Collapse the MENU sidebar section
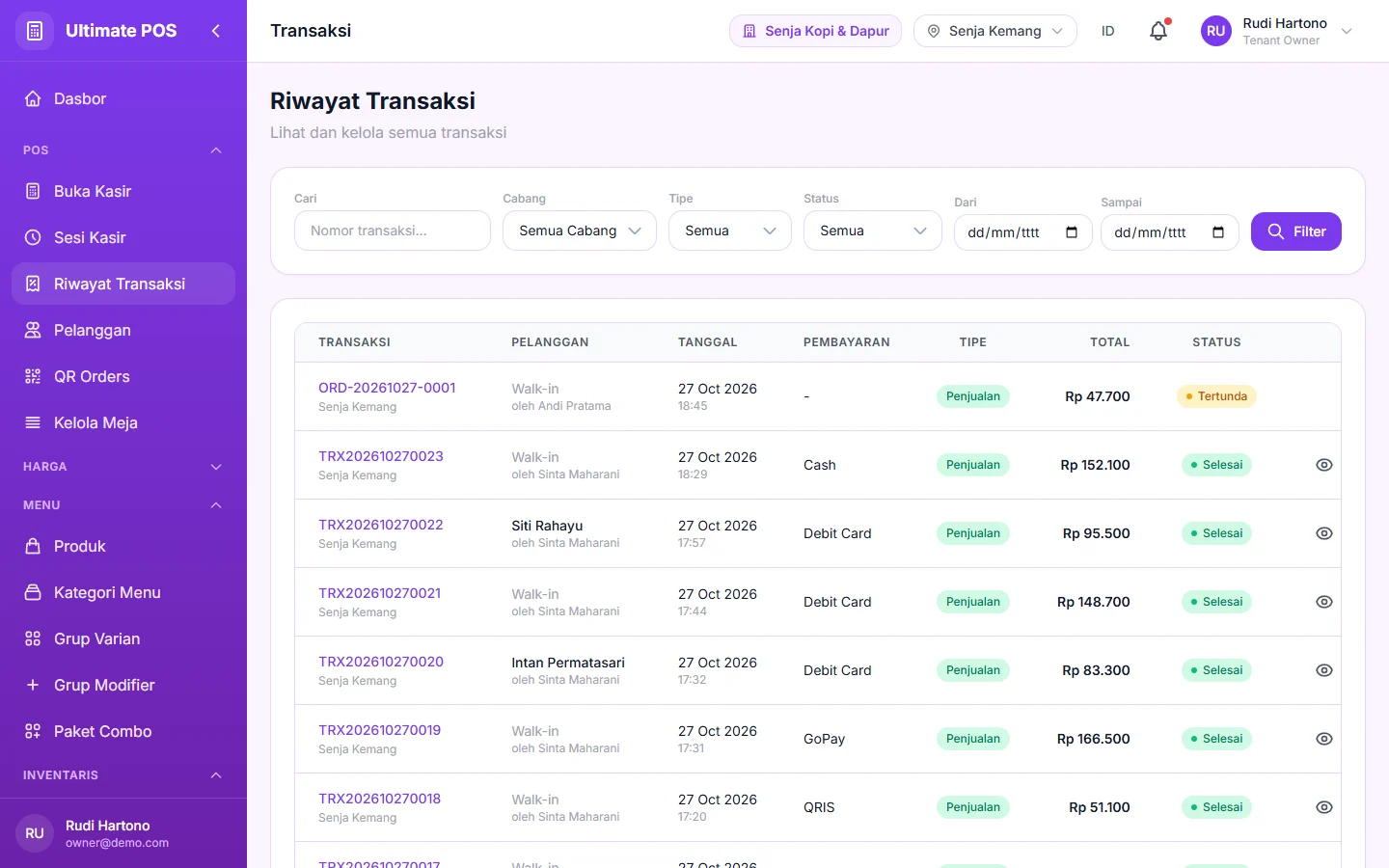 216,505
